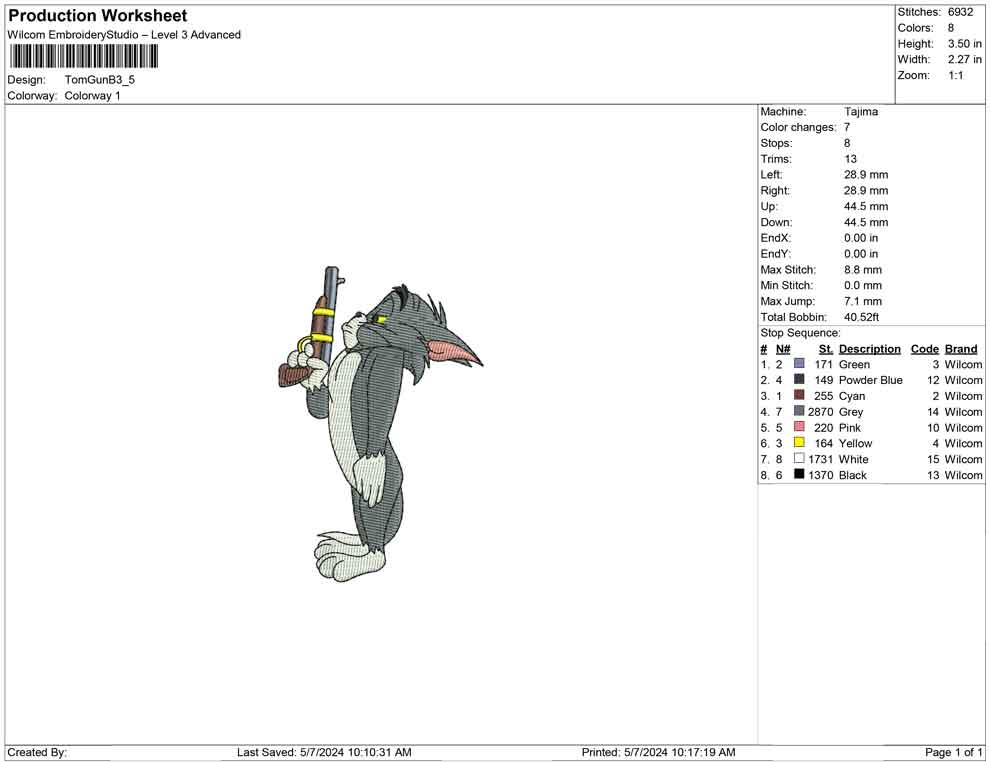990x762 pixels.
Task: Click the Colors value '8' in header
Action: [951, 28]
